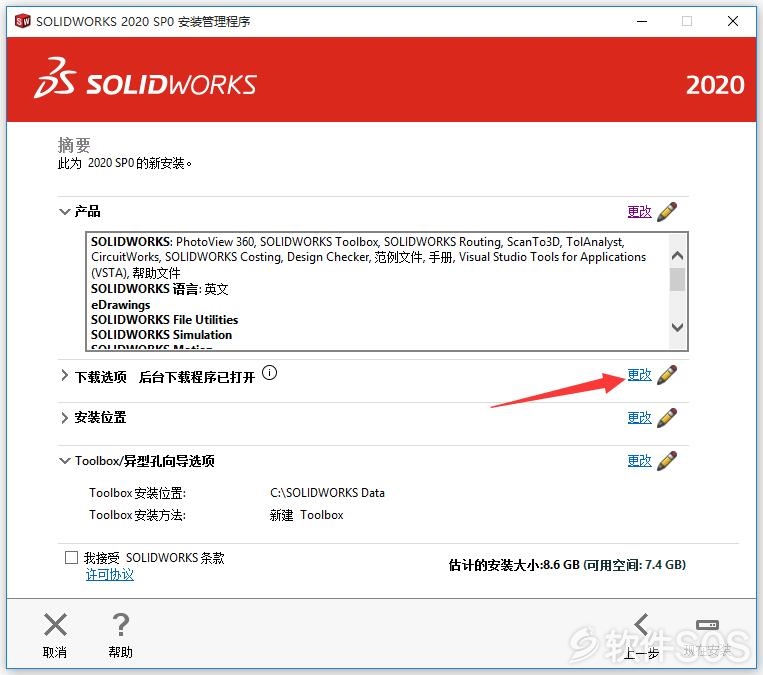763x675 pixels.
Task: Close the installer window
Action: click(733, 21)
